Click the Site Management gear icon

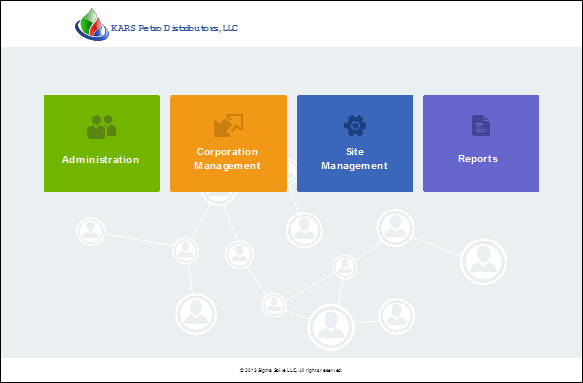click(355, 126)
